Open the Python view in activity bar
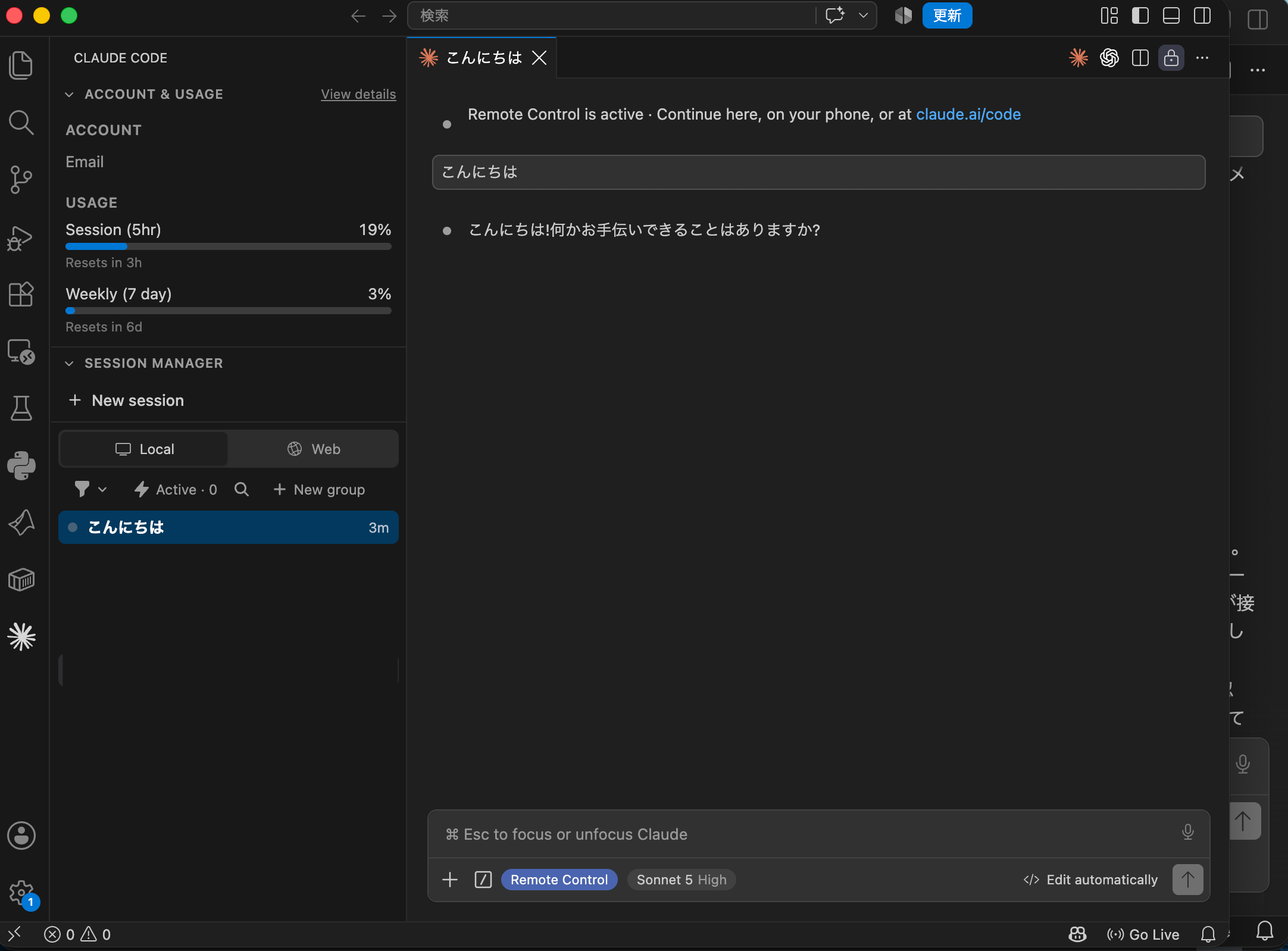This screenshot has height=951, width=1288. [21, 465]
